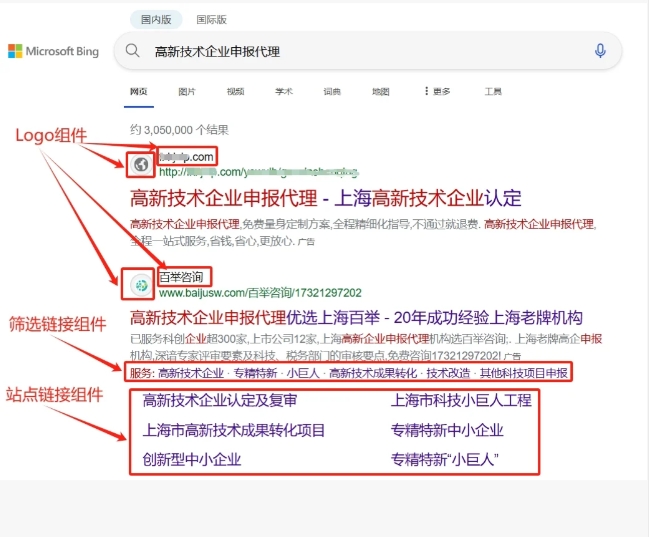The width and height of the screenshot is (650, 537).
Task: Click the search box with 高新技术企业申报代理
Action: pos(367,51)
